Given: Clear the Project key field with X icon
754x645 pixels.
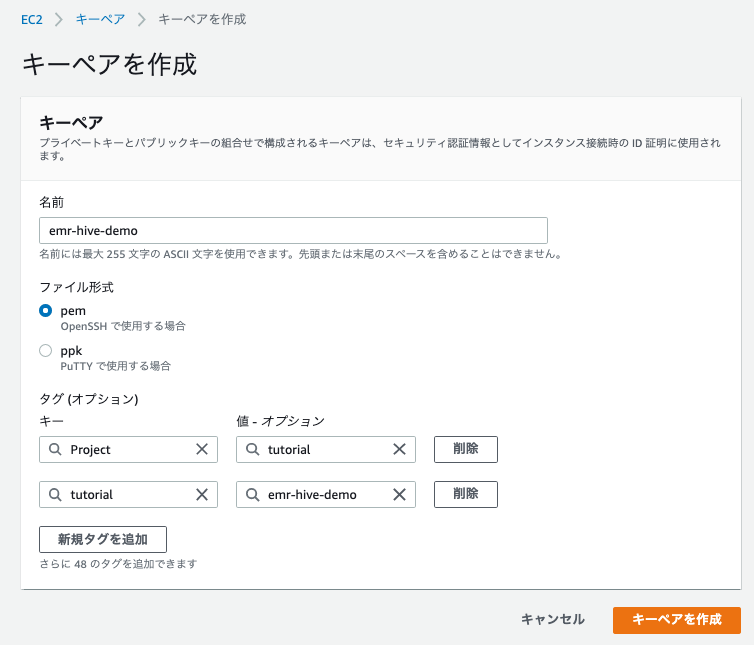Looking at the screenshot, I should coord(202,449).
